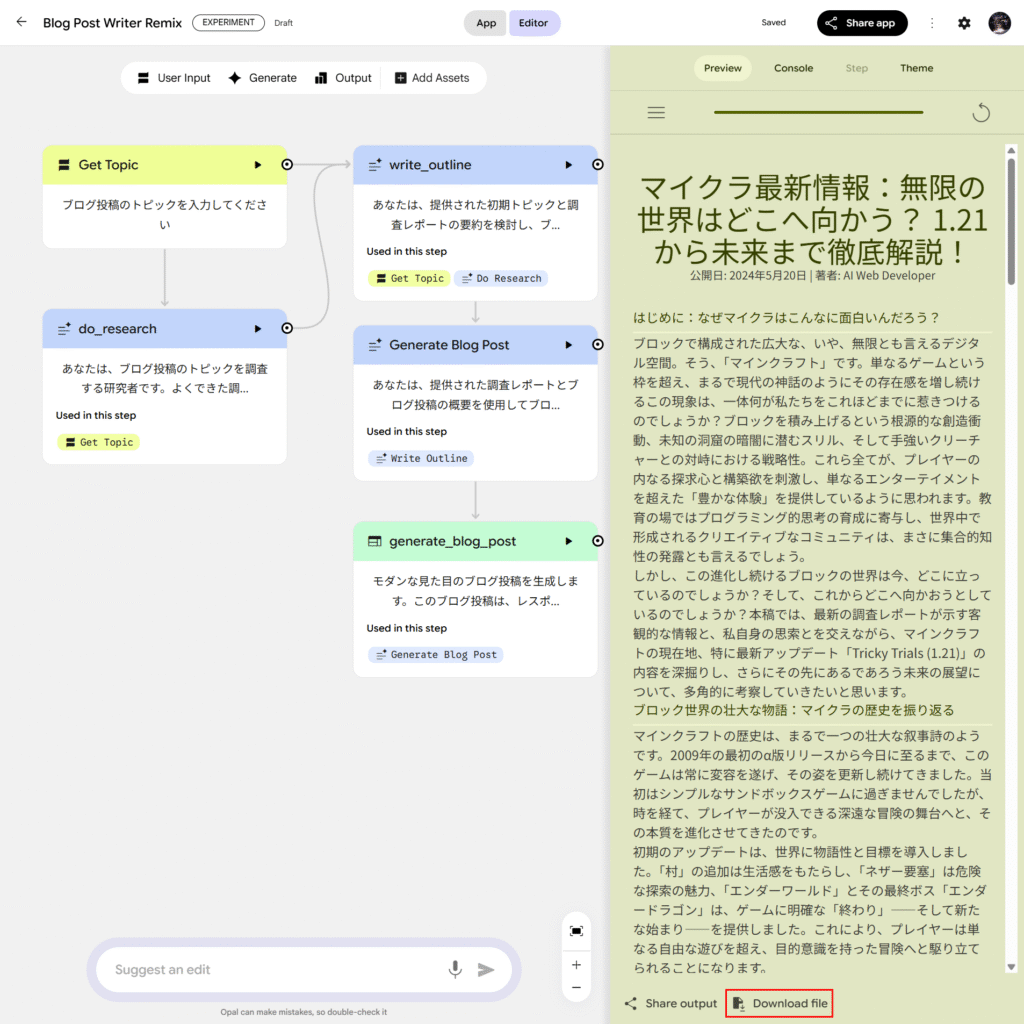Zoom out with the minus icon
The image size is (1024, 1024).
click(x=576, y=988)
